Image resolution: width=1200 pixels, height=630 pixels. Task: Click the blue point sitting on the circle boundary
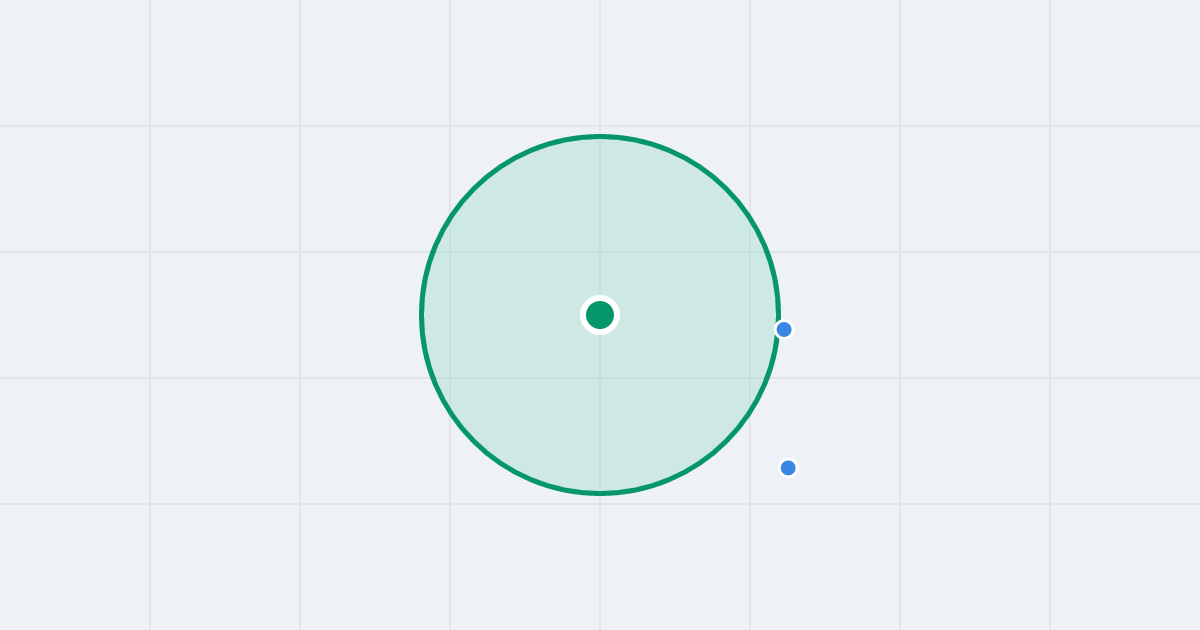(x=784, y=329)
